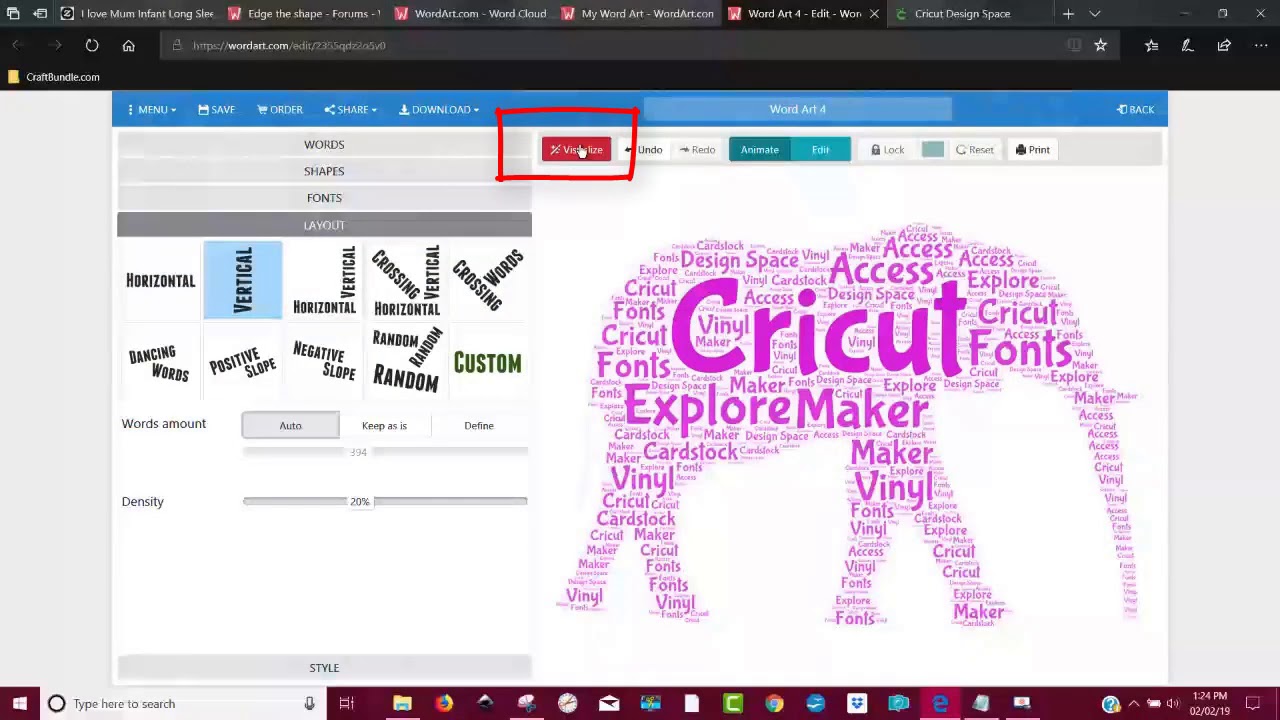Viewport: 1280px width, 720px height.
Task: Select the Random layout icon
Action: coord(406,363)
